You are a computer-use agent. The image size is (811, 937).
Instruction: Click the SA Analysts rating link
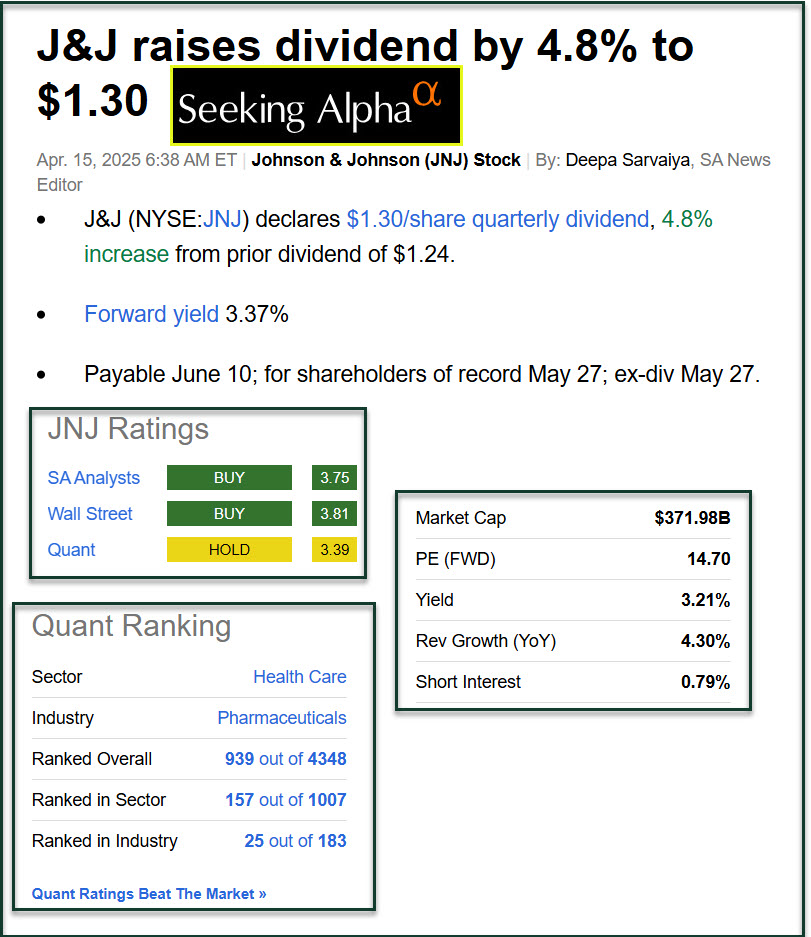tap(94, 478)
